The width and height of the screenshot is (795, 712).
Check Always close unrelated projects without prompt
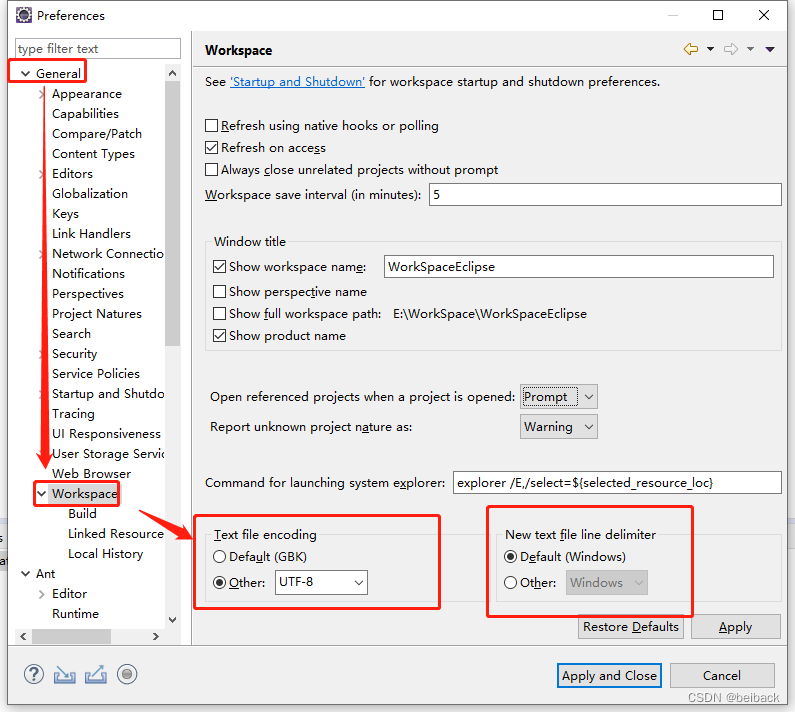pyautogui.click(x=211, y=169)
